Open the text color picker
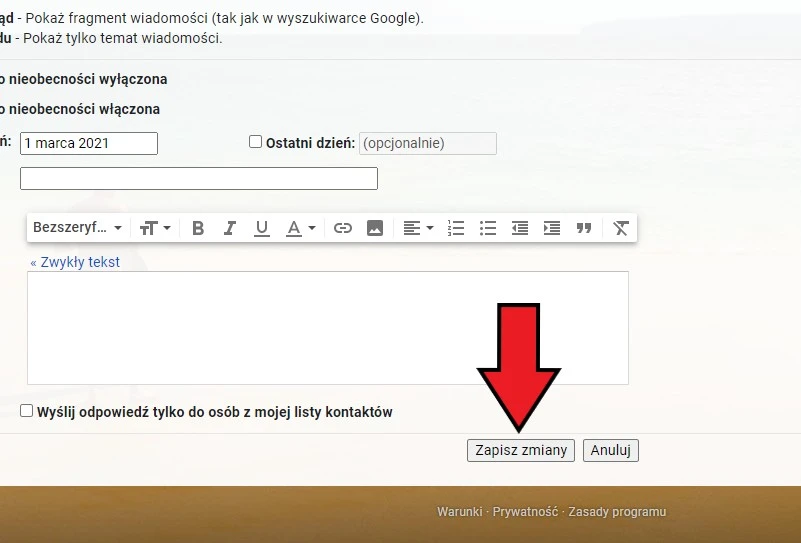Image resolution: width=801 pixels, height=543 pixels. (300, 228)
